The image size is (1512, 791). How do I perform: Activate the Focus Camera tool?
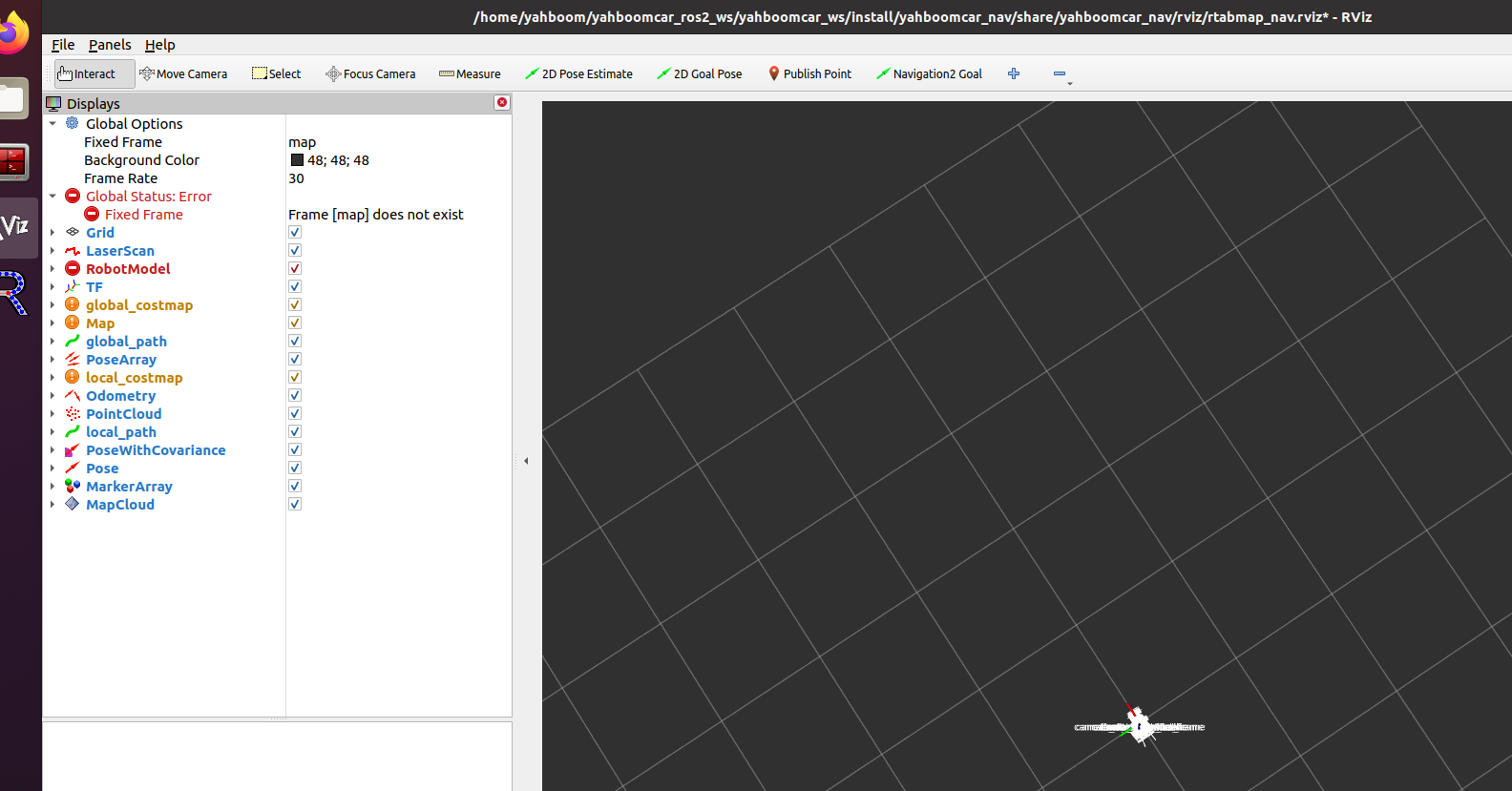click(370, 73)
